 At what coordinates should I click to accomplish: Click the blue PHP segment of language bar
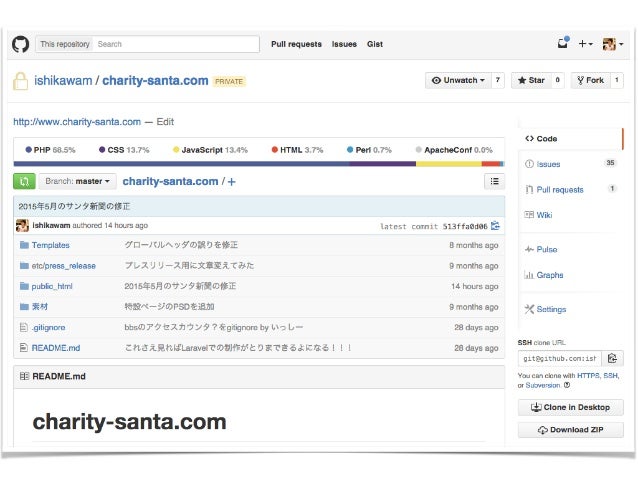click(181, 164)
